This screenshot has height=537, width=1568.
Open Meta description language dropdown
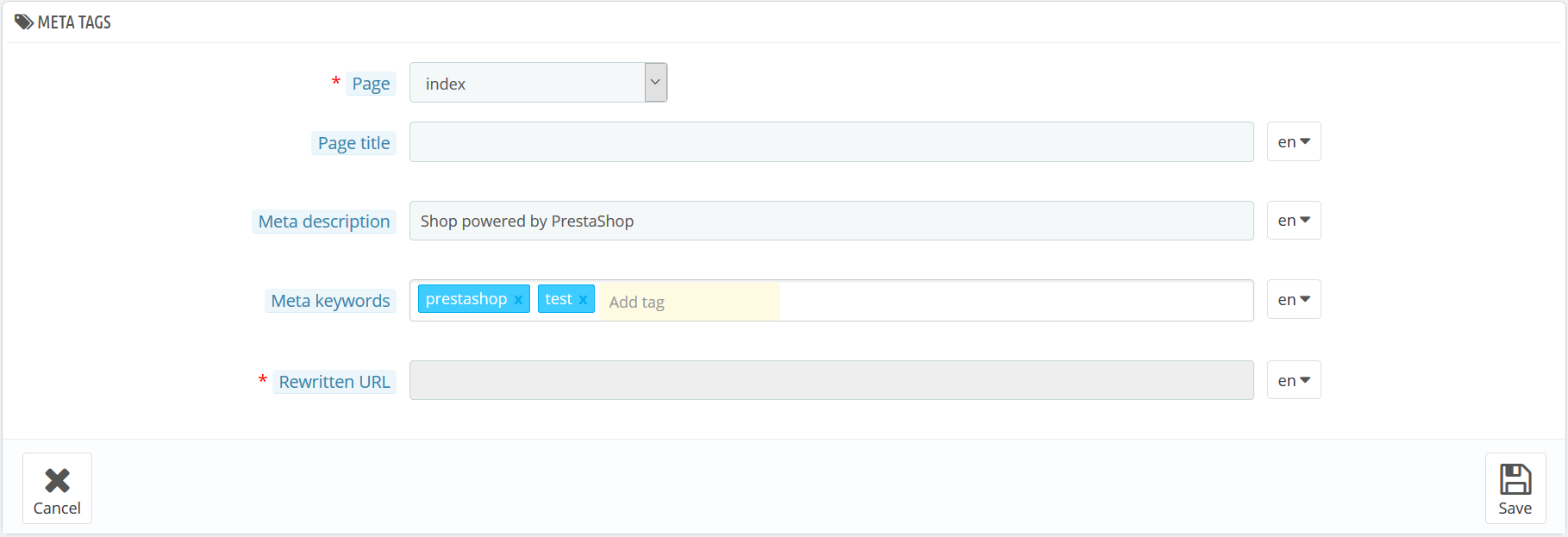[x=1294, y=221]
